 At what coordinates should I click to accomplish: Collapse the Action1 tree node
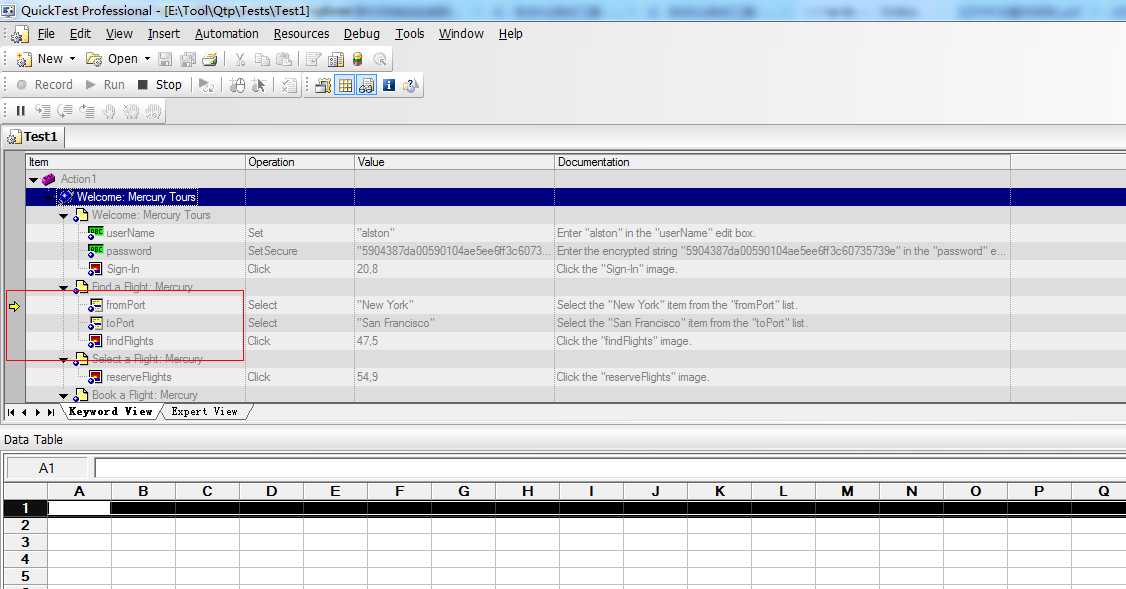pyautogui.click(x=33, y=180)
